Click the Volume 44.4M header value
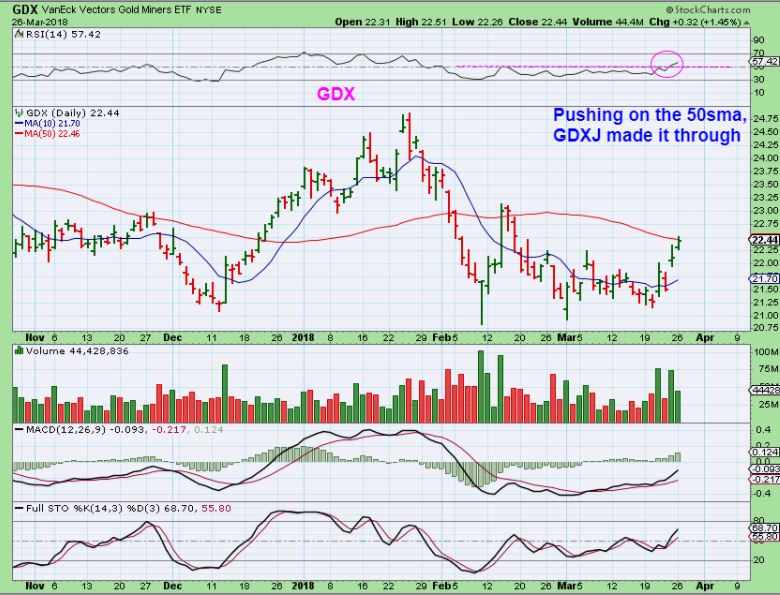Image resolution: width=780 pixels, height=595 pixels. coord(609,22)
